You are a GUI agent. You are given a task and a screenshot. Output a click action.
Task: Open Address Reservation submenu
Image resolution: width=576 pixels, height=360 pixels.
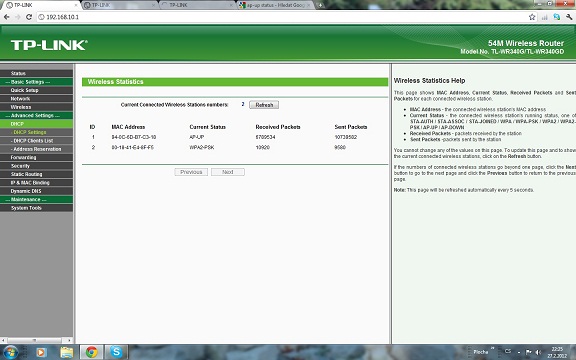click(x=36, y=149)
